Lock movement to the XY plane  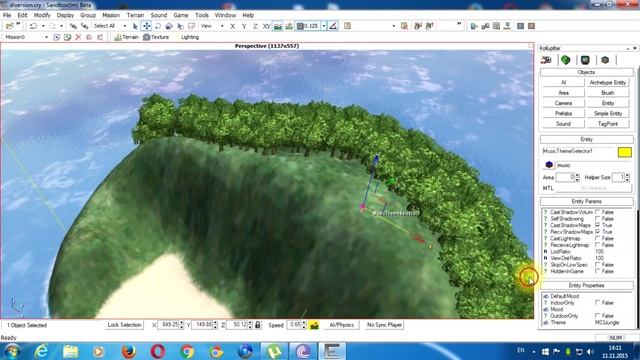[x=267, y=26]
